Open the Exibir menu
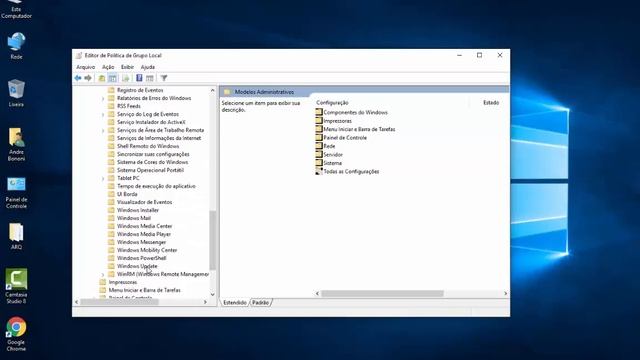The image size is (640, 360). [x=127, y=67]
